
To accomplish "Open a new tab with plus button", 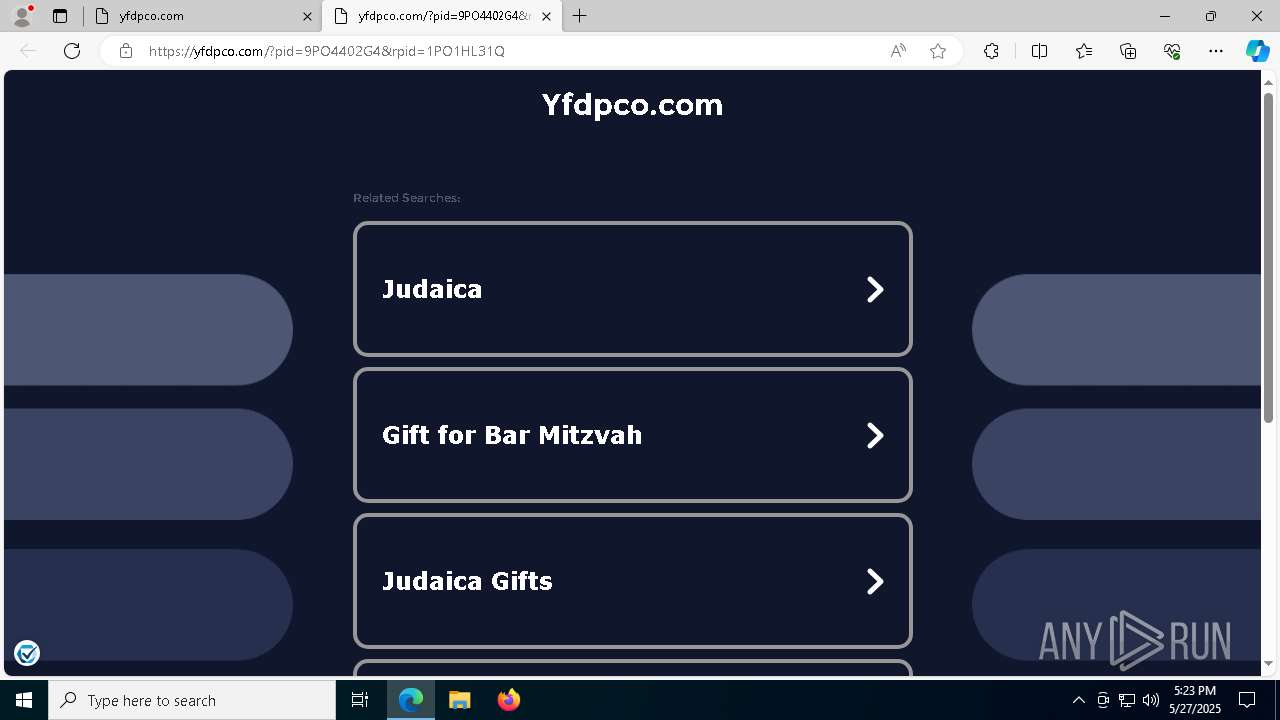I will tap(579, 16).
